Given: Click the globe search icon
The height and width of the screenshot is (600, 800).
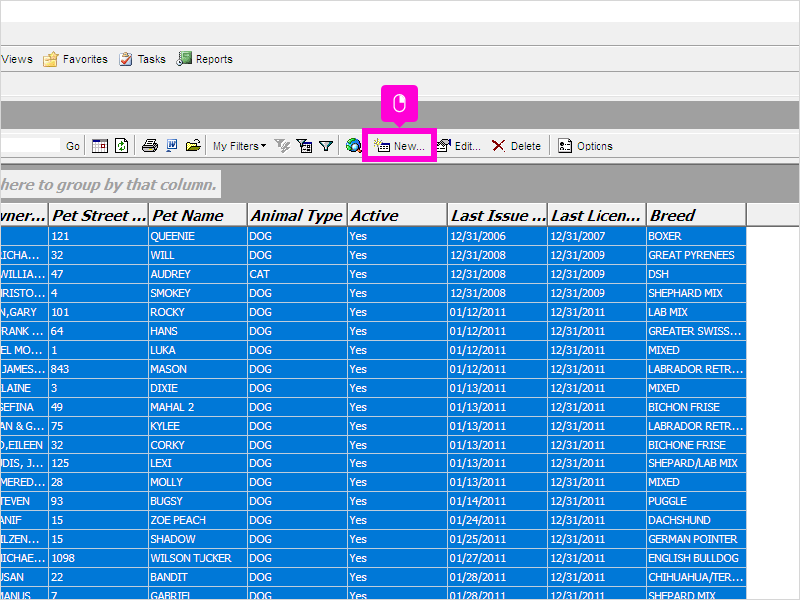Looking at the screenshot, I should [353, 146].
